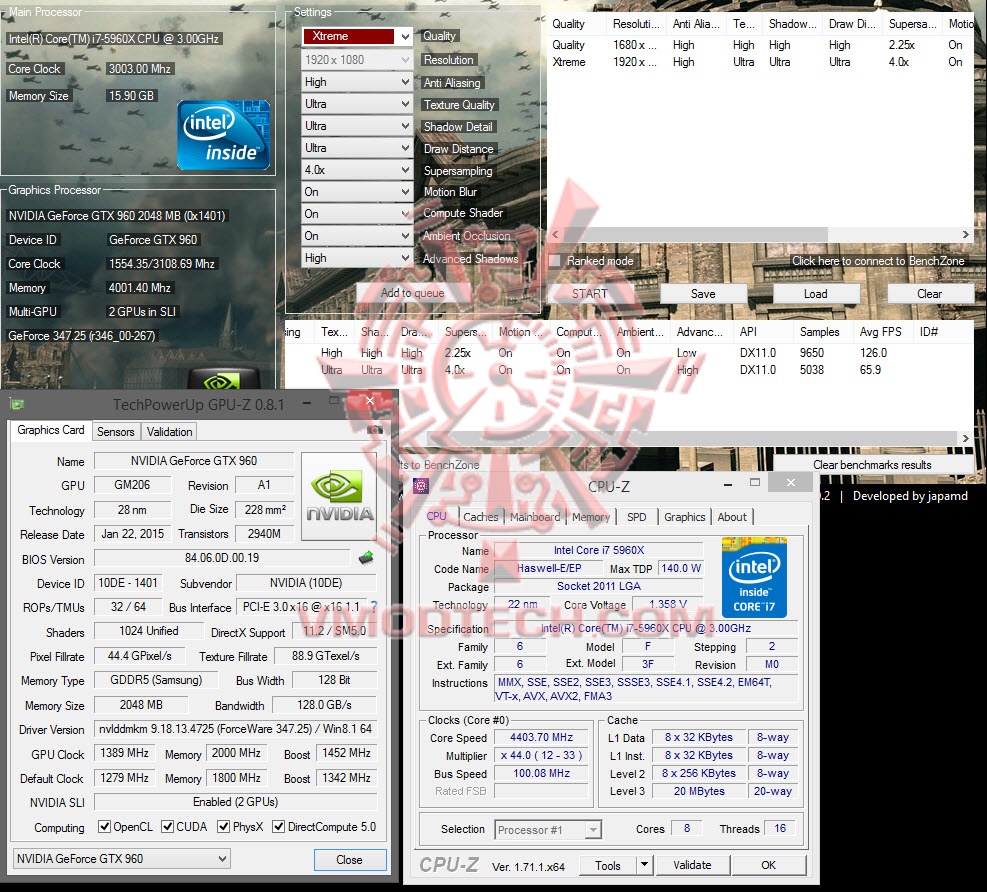
Task: Open the Mainboard tab in CPU-Z
Action: point(535,517)
